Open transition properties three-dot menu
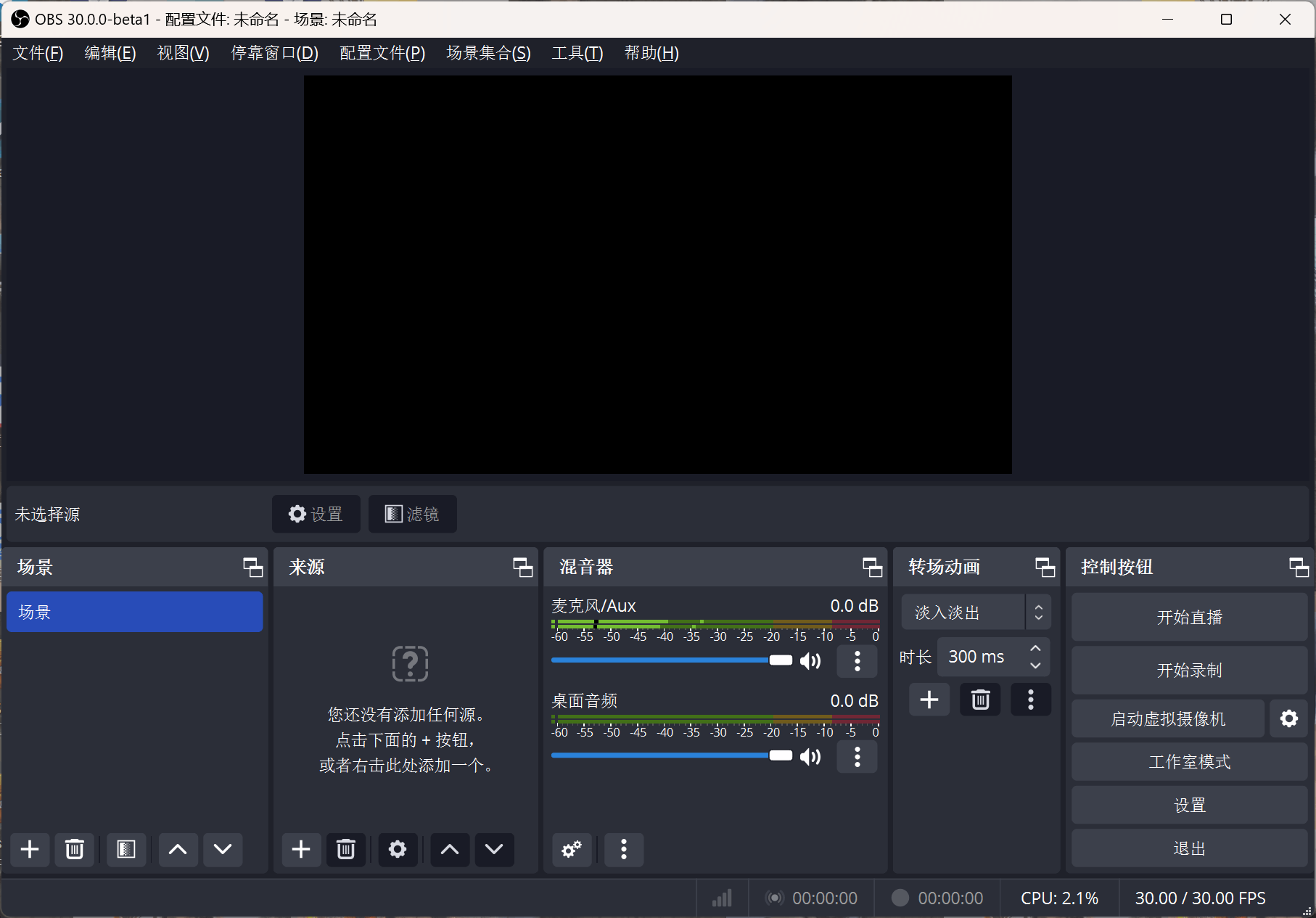 [1031, 700]
